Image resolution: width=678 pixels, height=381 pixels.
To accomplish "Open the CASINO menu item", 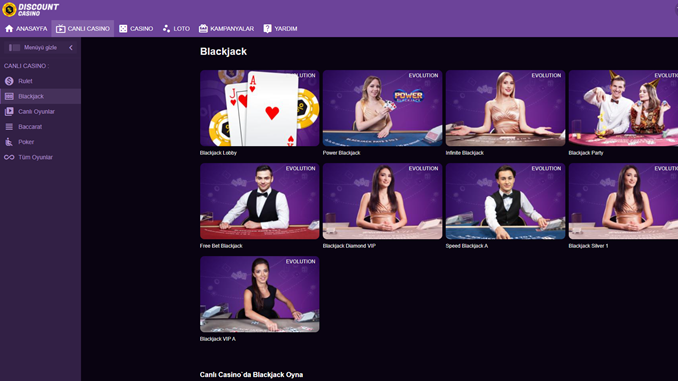I will 136,29.
